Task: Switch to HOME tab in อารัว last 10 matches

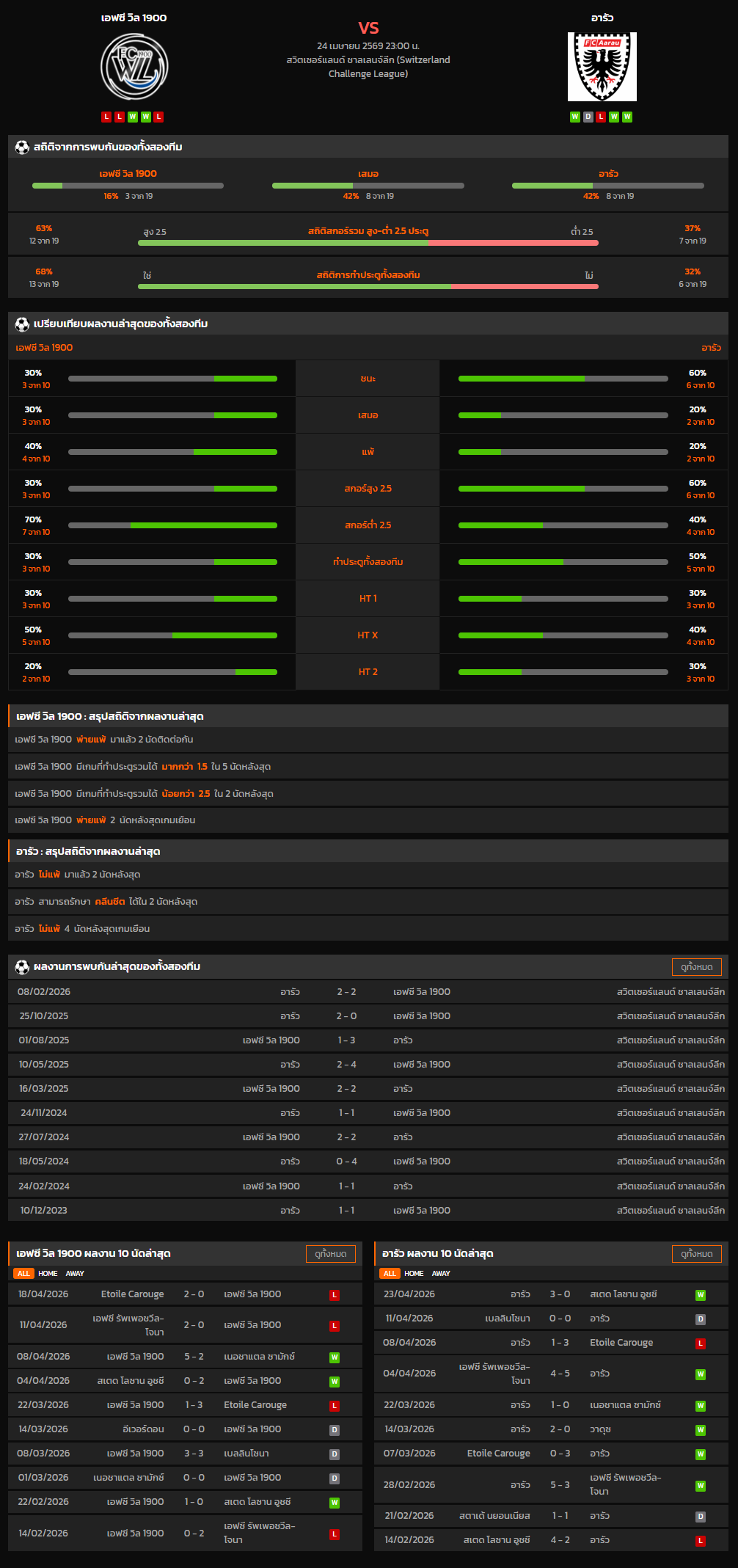Action: pos(414,1274)
